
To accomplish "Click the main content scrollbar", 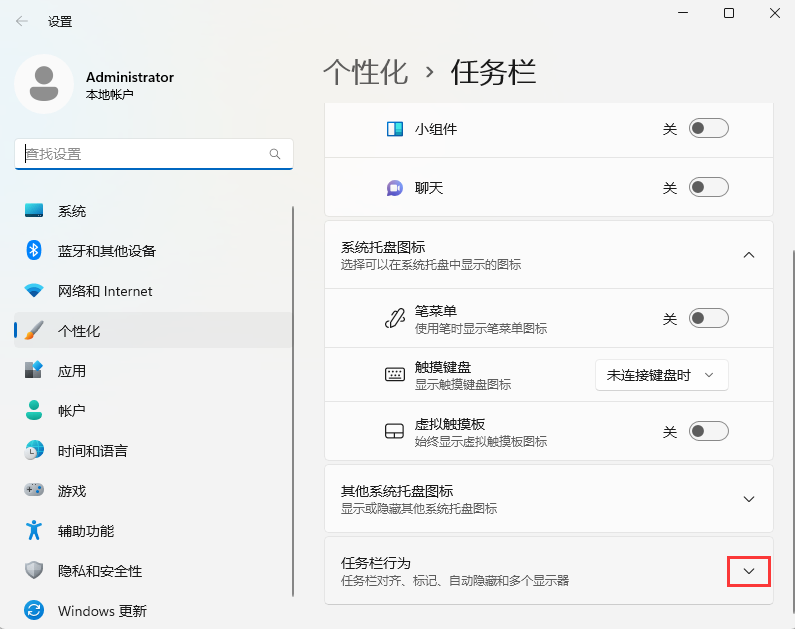I will [792, 431].
